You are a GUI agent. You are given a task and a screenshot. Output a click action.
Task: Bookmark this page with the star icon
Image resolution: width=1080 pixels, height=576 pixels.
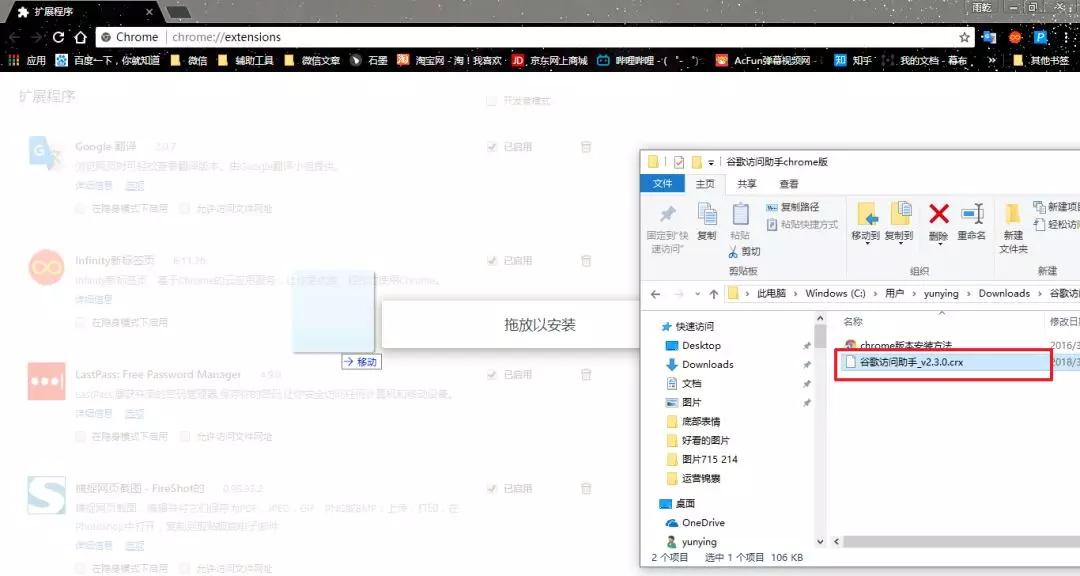964,37
